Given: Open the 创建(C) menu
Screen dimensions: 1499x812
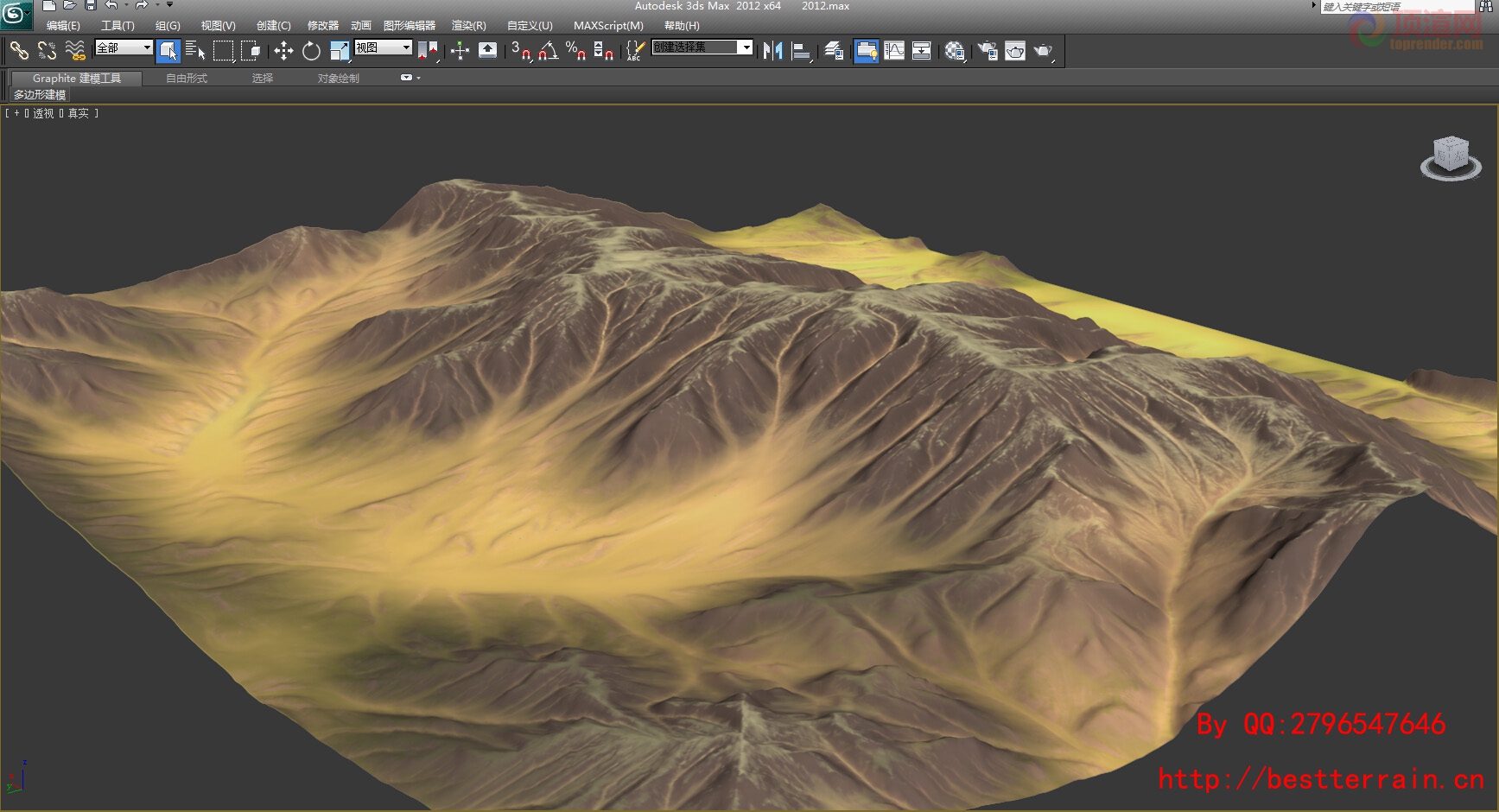Looking at the screenshot, I should (273, 26).
